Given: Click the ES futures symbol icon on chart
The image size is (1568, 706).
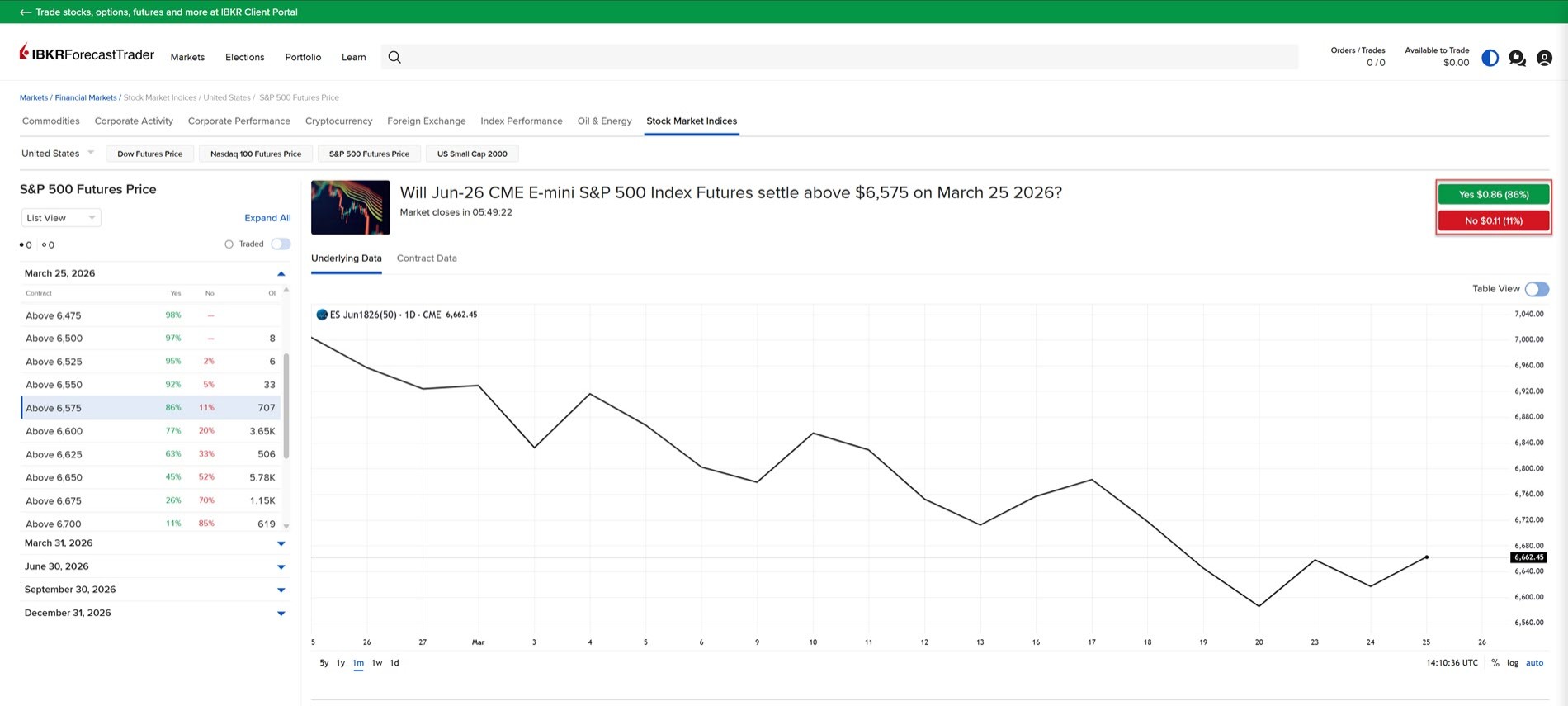Looking at the screenshot, I should click(x=322, y=315).
